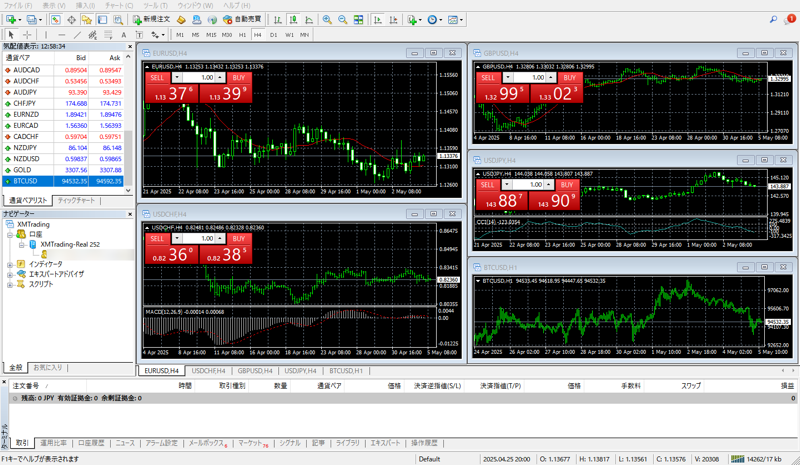This screenshot has height=465, width=800.
Task: Tile chart windows with the grid icon
Action: click(x=359, y=19)
